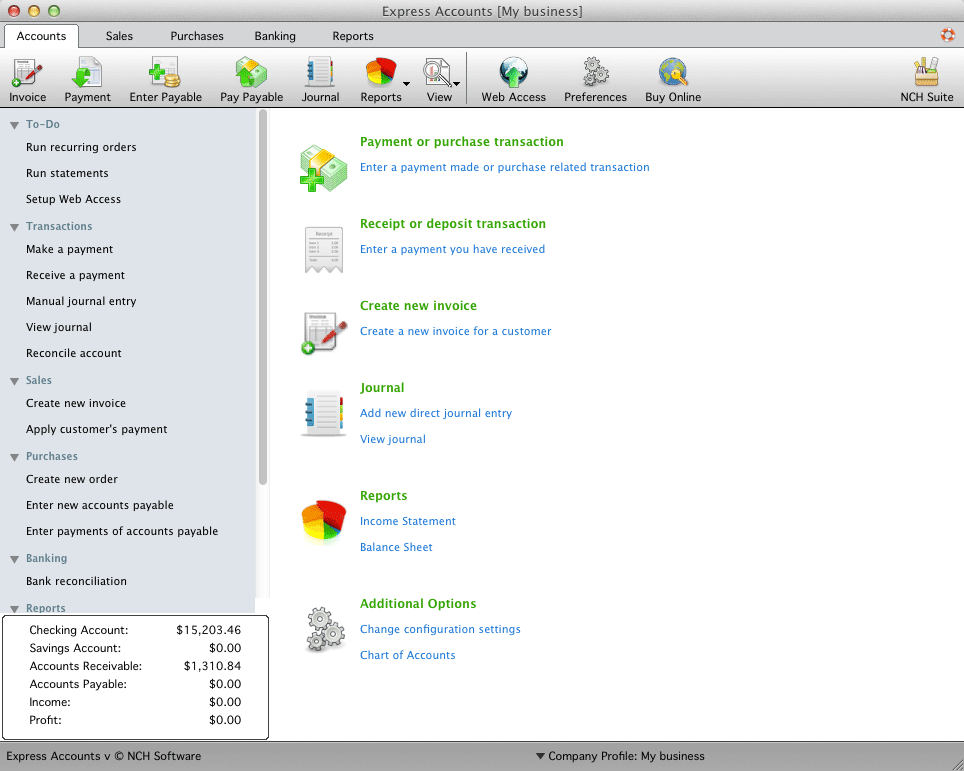Click the notebook icon beside Journal section

point(323,413)
